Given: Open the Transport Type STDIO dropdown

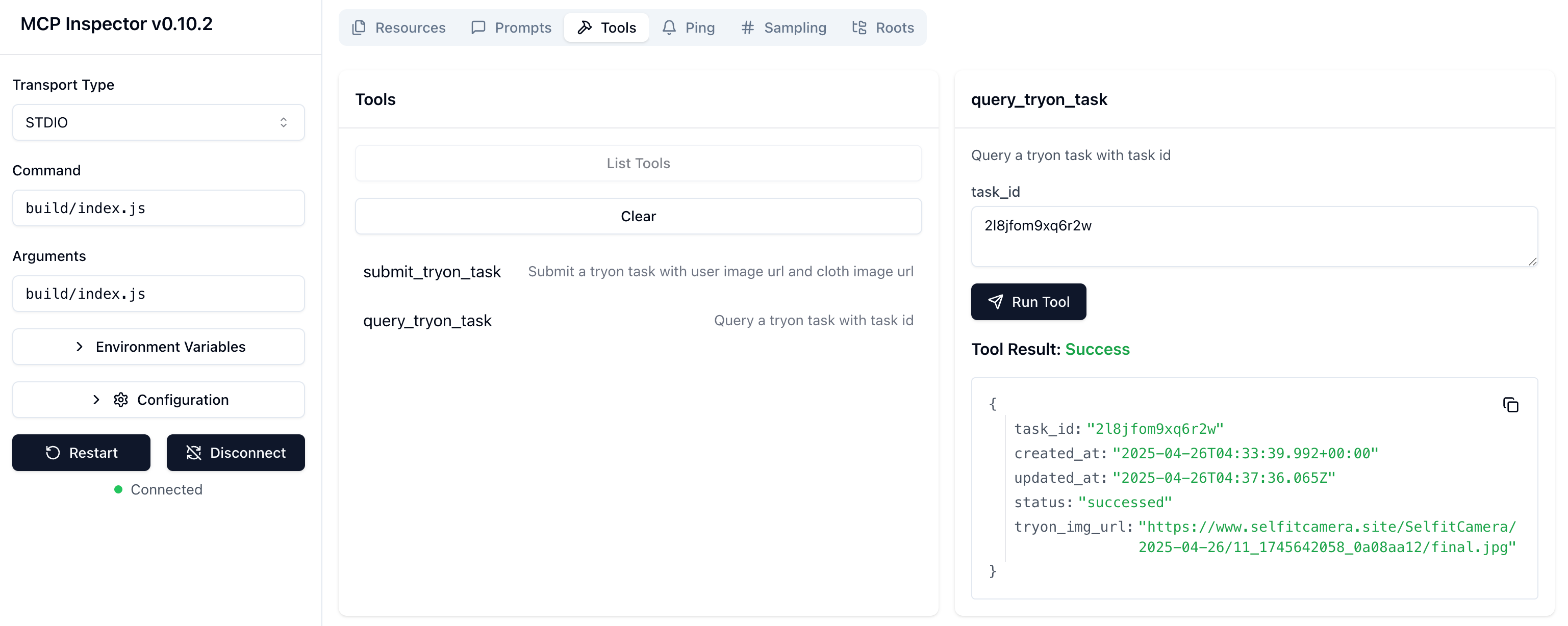Looking at the screenshot, I should pos(158,122).
